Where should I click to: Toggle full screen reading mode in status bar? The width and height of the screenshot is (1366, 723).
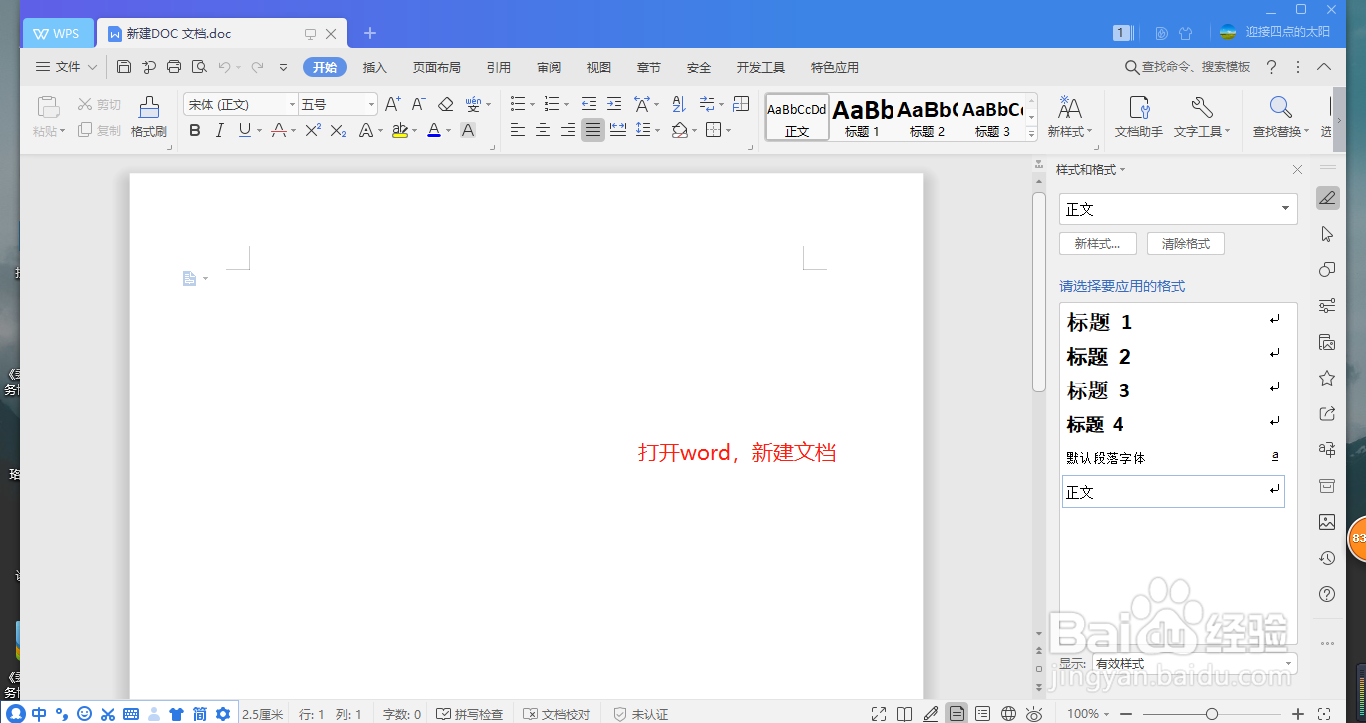click(879, 713)
